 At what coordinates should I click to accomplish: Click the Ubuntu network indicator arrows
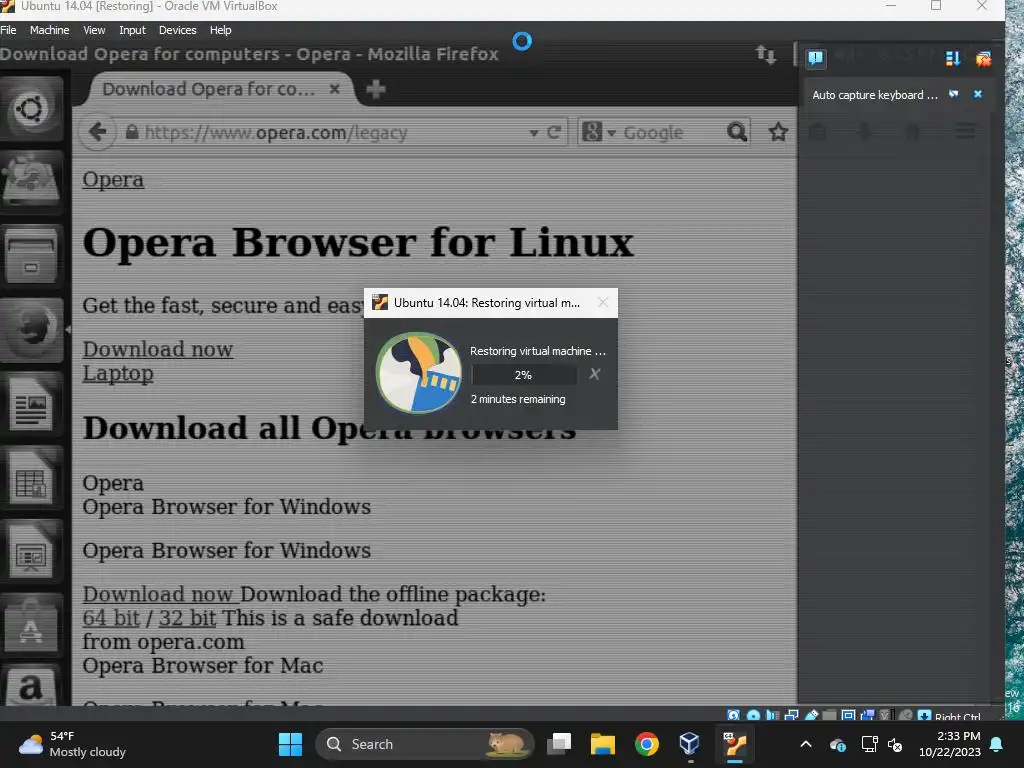[766, 54]
